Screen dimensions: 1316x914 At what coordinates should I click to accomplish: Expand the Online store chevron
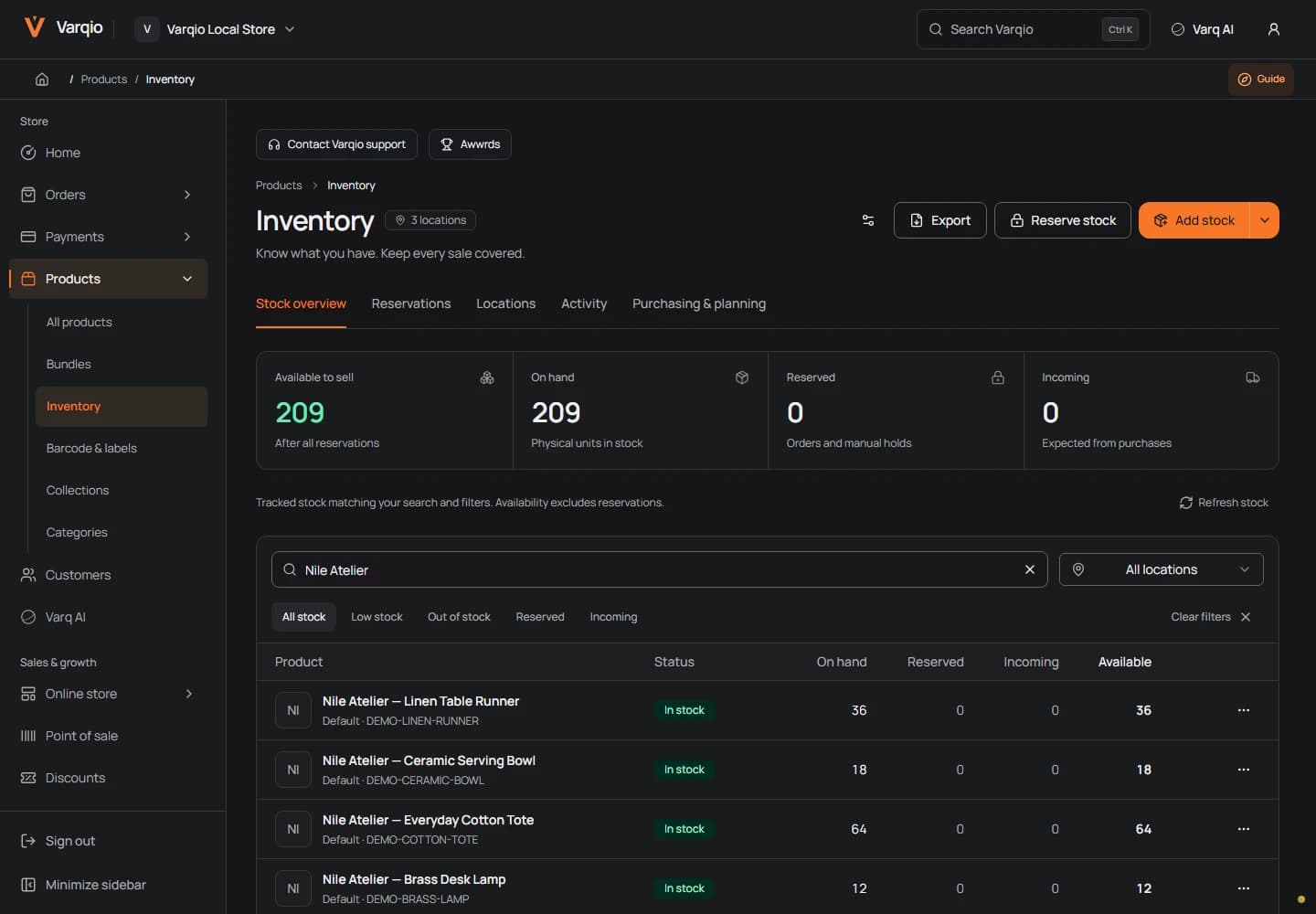pos(188,694)
